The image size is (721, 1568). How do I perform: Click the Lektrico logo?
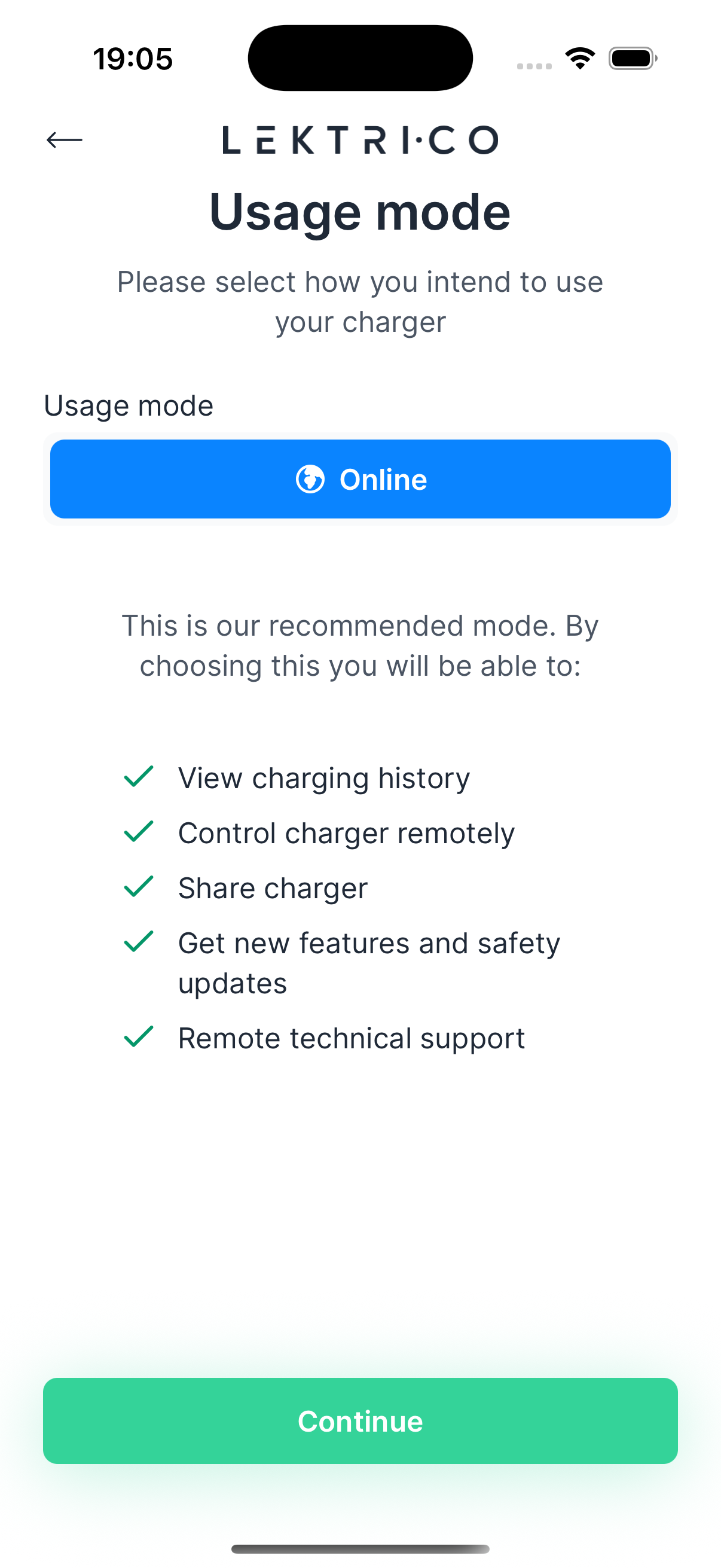point(360,140)
